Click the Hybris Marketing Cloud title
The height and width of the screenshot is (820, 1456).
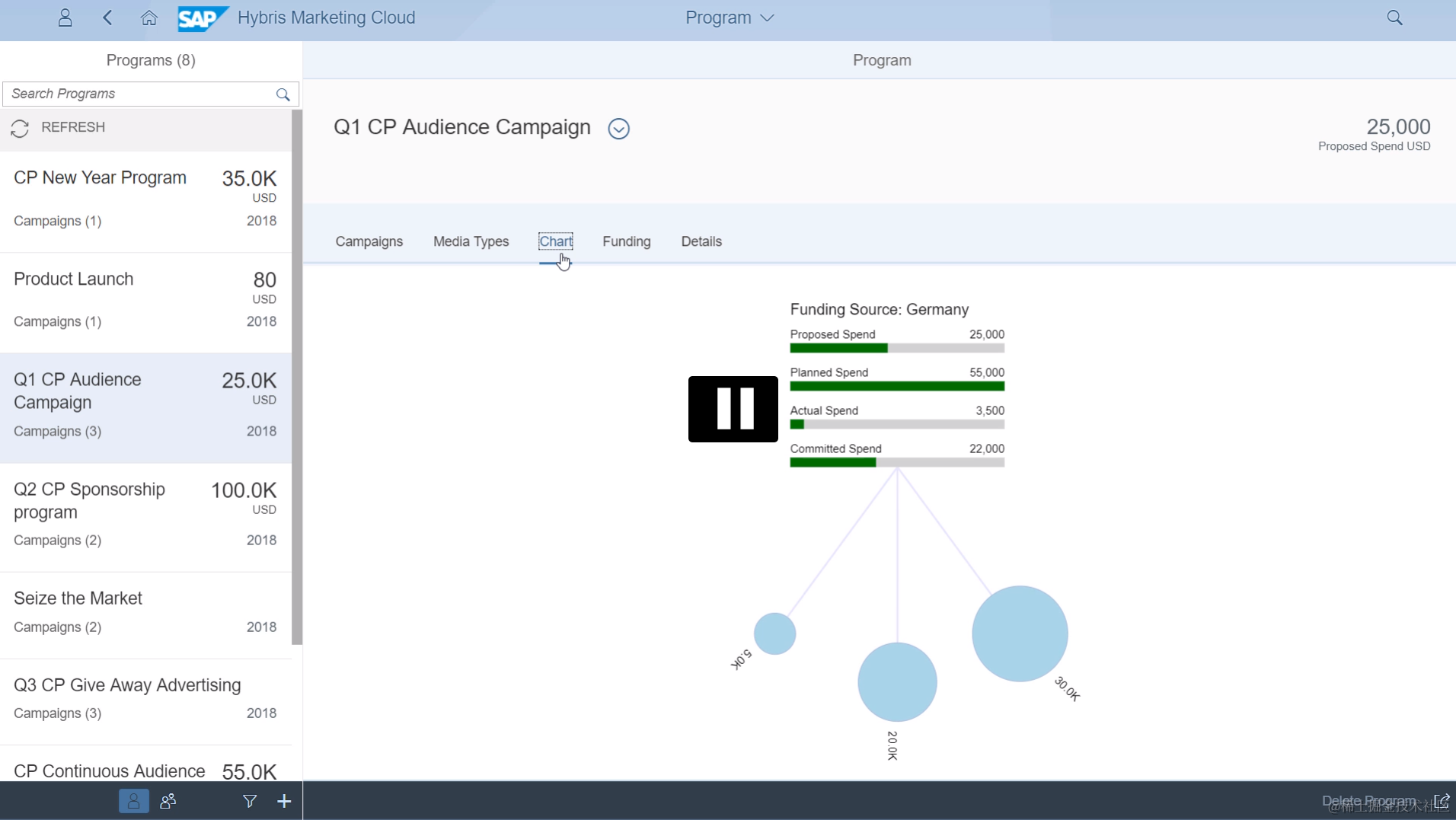(x=326, y=18)
